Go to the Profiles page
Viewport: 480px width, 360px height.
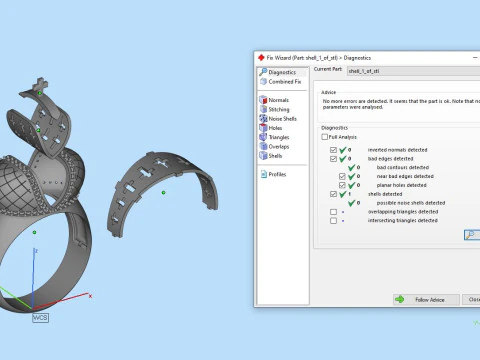point(277,174)
